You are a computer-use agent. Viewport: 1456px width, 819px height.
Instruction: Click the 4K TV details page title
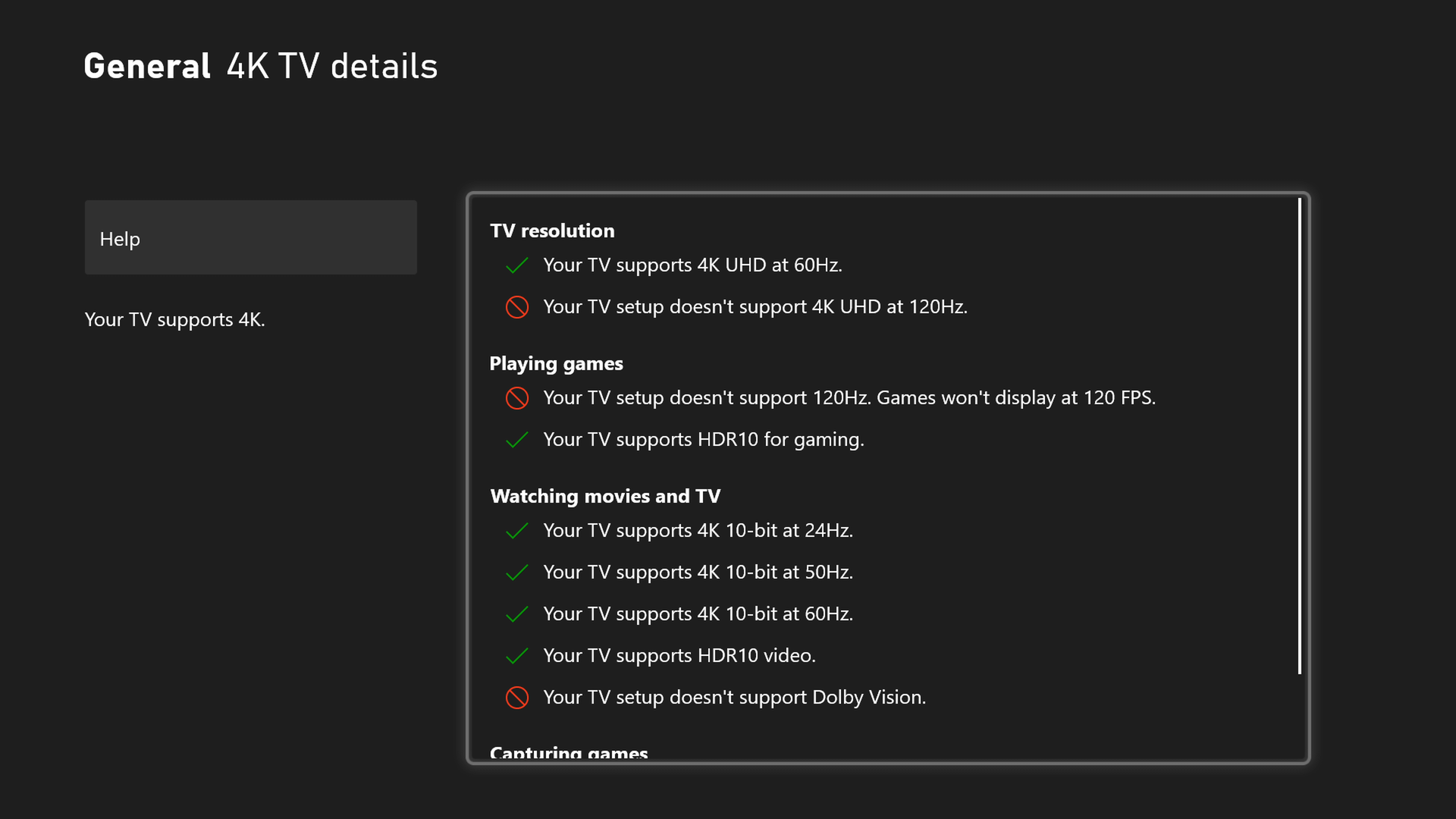332,66
